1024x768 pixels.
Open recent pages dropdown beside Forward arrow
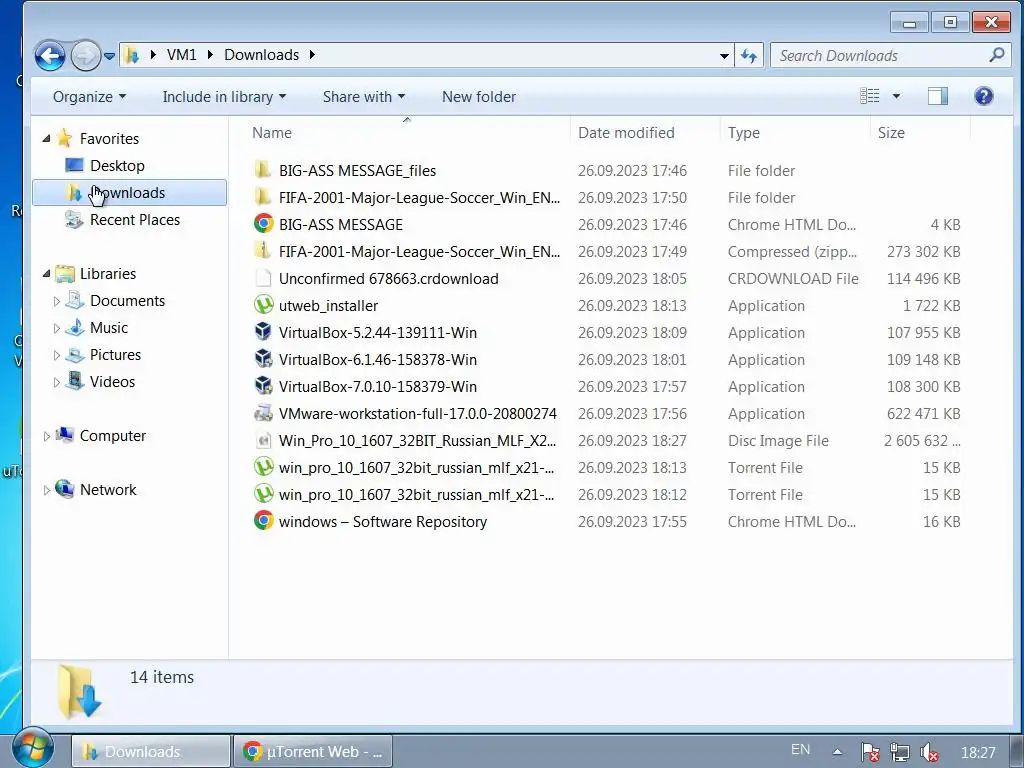click(110, 56)
